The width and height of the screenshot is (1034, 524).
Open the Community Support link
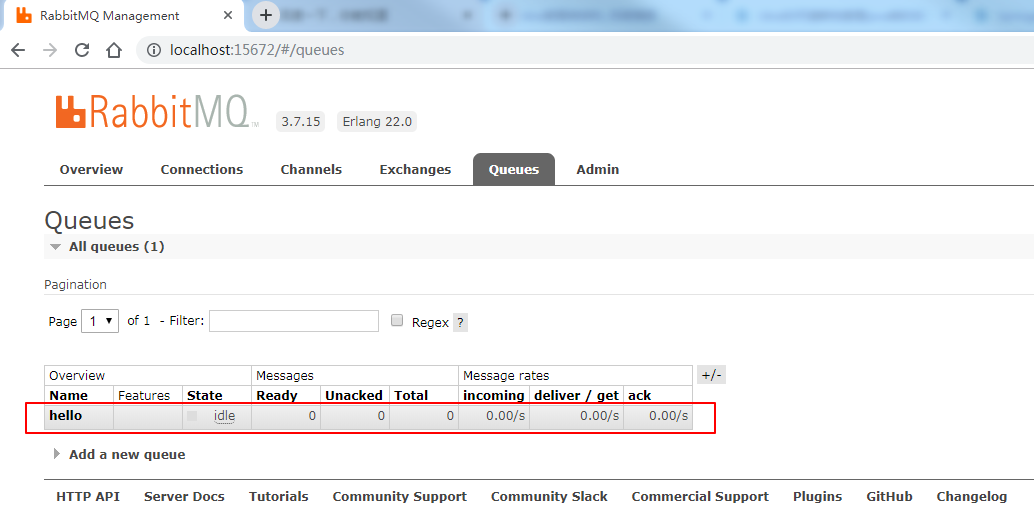pos(400,496)
